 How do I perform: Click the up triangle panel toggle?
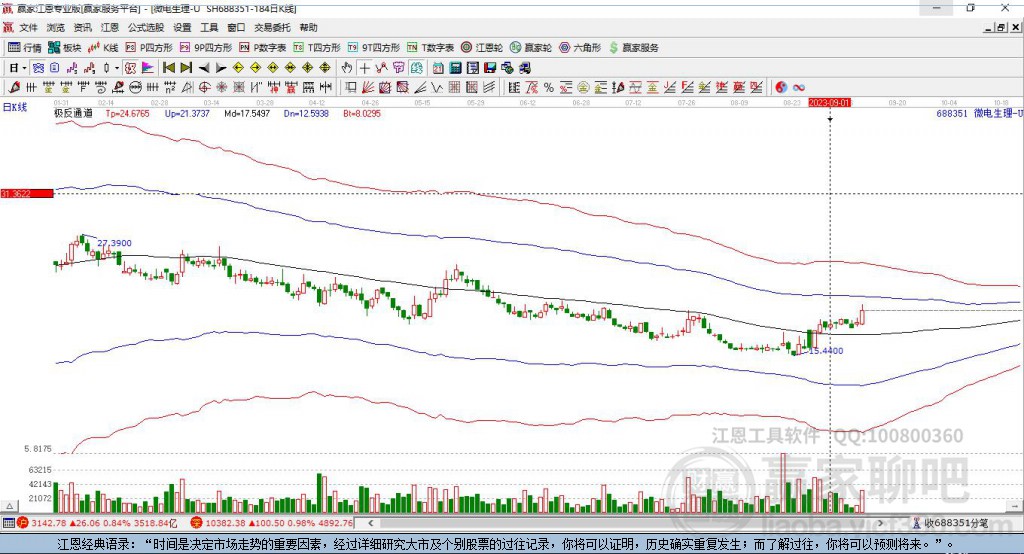9,506
